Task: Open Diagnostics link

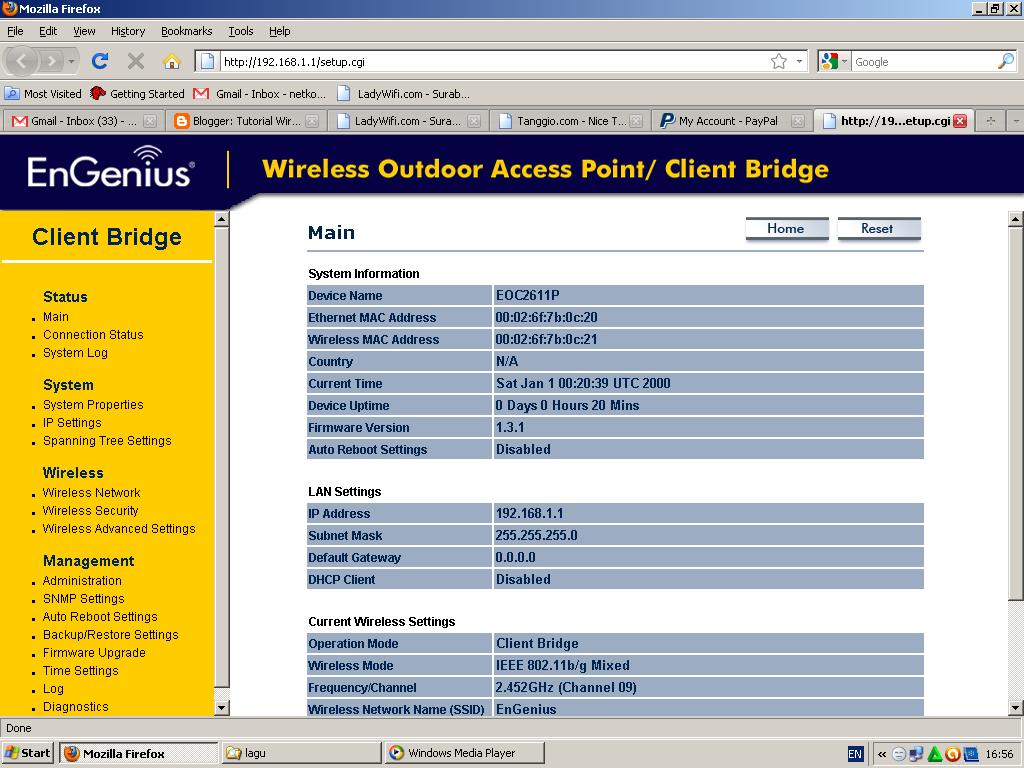Action: 76,707
